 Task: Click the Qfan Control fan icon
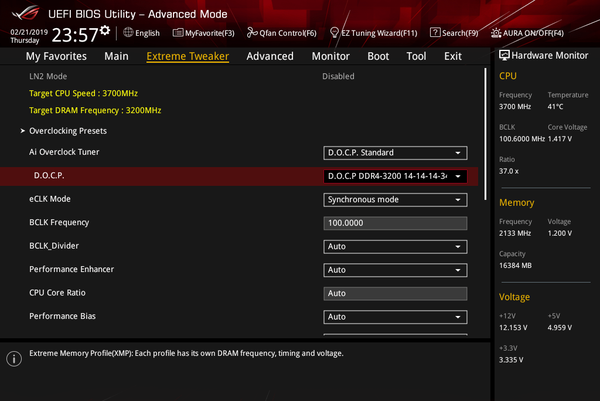pos(252,33)
